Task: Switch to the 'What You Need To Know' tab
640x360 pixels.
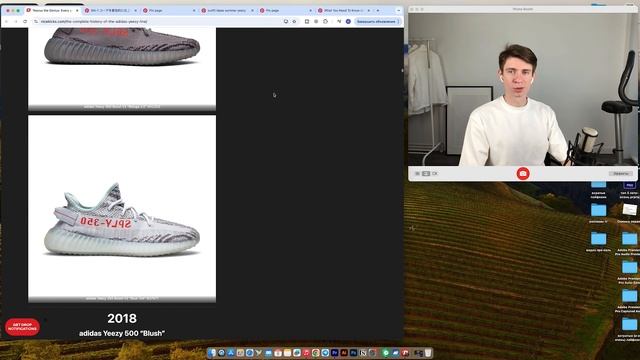Action: (x=343, y=10)
